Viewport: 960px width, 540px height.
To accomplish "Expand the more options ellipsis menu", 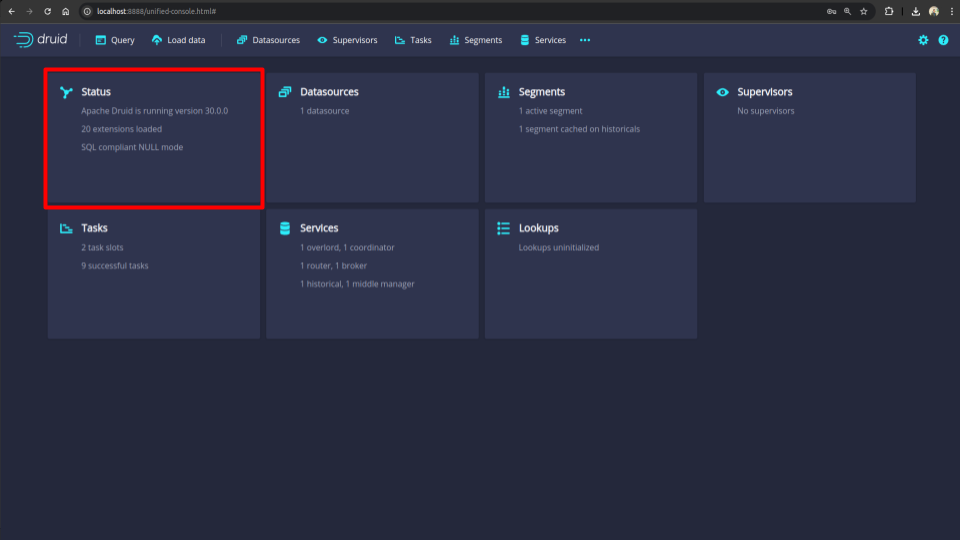I will coord(585,40).
